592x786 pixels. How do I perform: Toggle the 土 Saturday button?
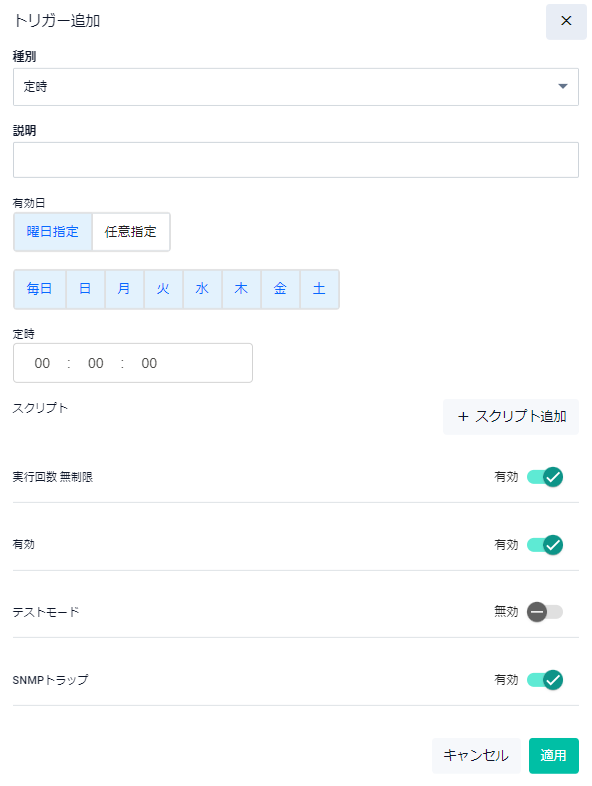[x=319, y=289]
